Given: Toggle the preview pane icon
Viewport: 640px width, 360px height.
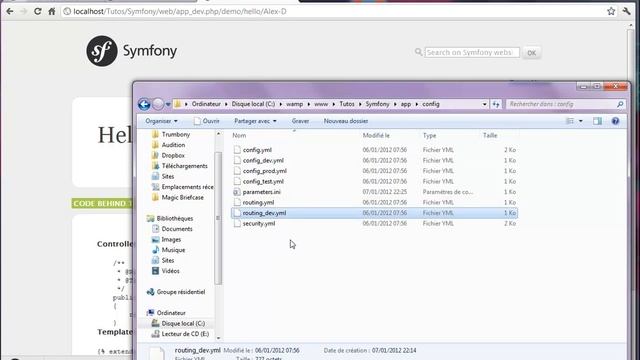Looking at the screenshot, I should [597, 121].
